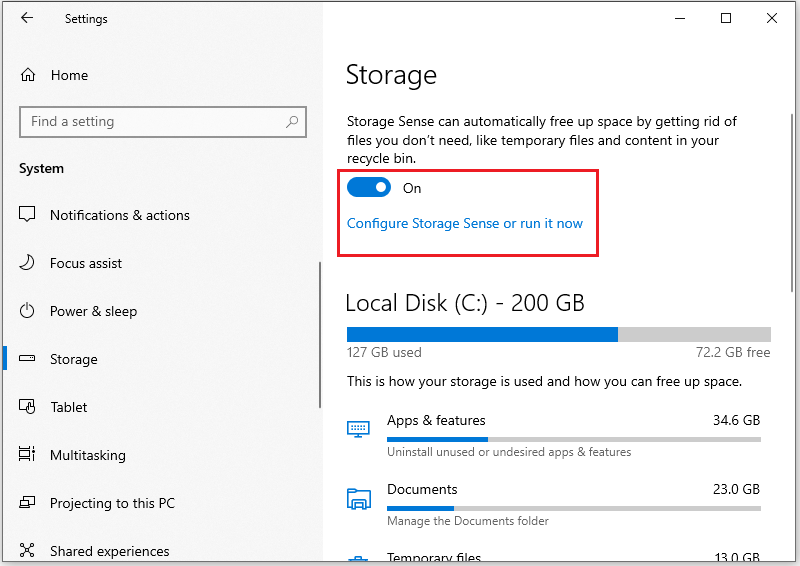Viewport: 800px width, 566px height.
Task: Click the Documents folder icon
Action: [358, 498]
